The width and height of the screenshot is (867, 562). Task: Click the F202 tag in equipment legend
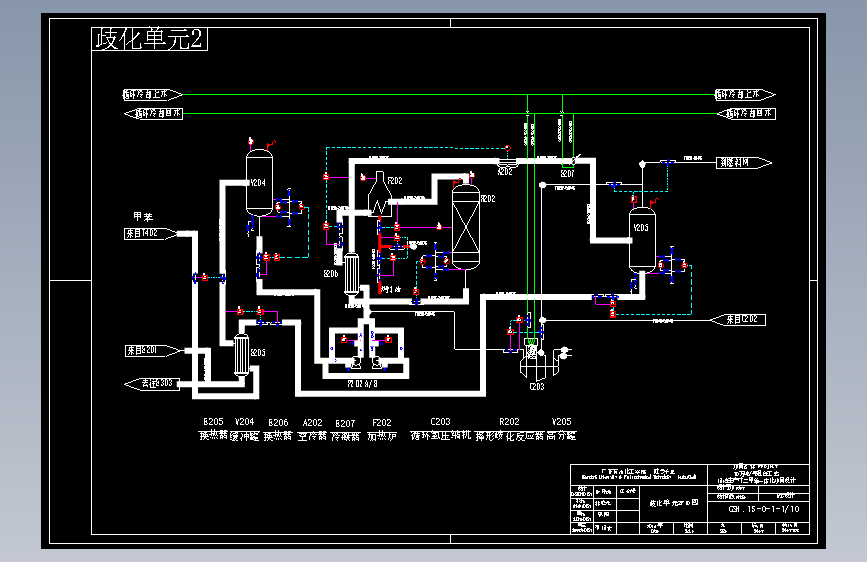[382, 423]
